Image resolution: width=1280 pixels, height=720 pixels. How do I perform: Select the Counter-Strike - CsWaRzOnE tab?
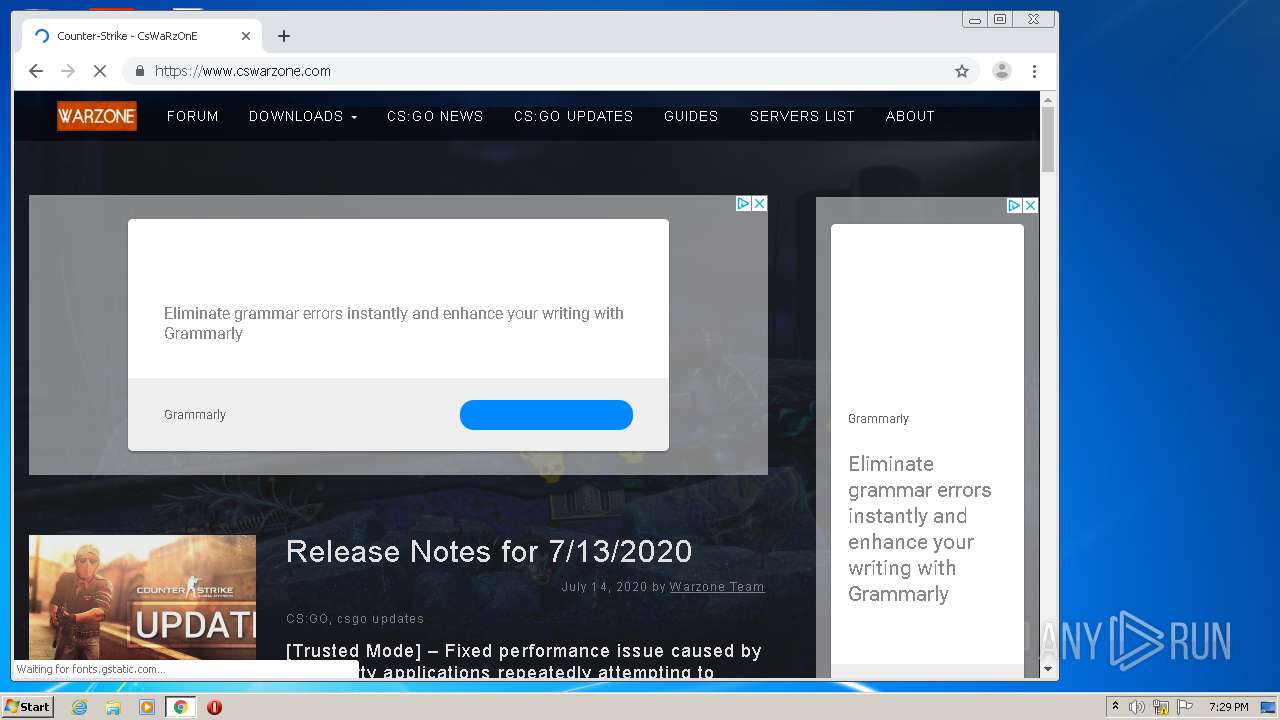click(x=142, y=36)
